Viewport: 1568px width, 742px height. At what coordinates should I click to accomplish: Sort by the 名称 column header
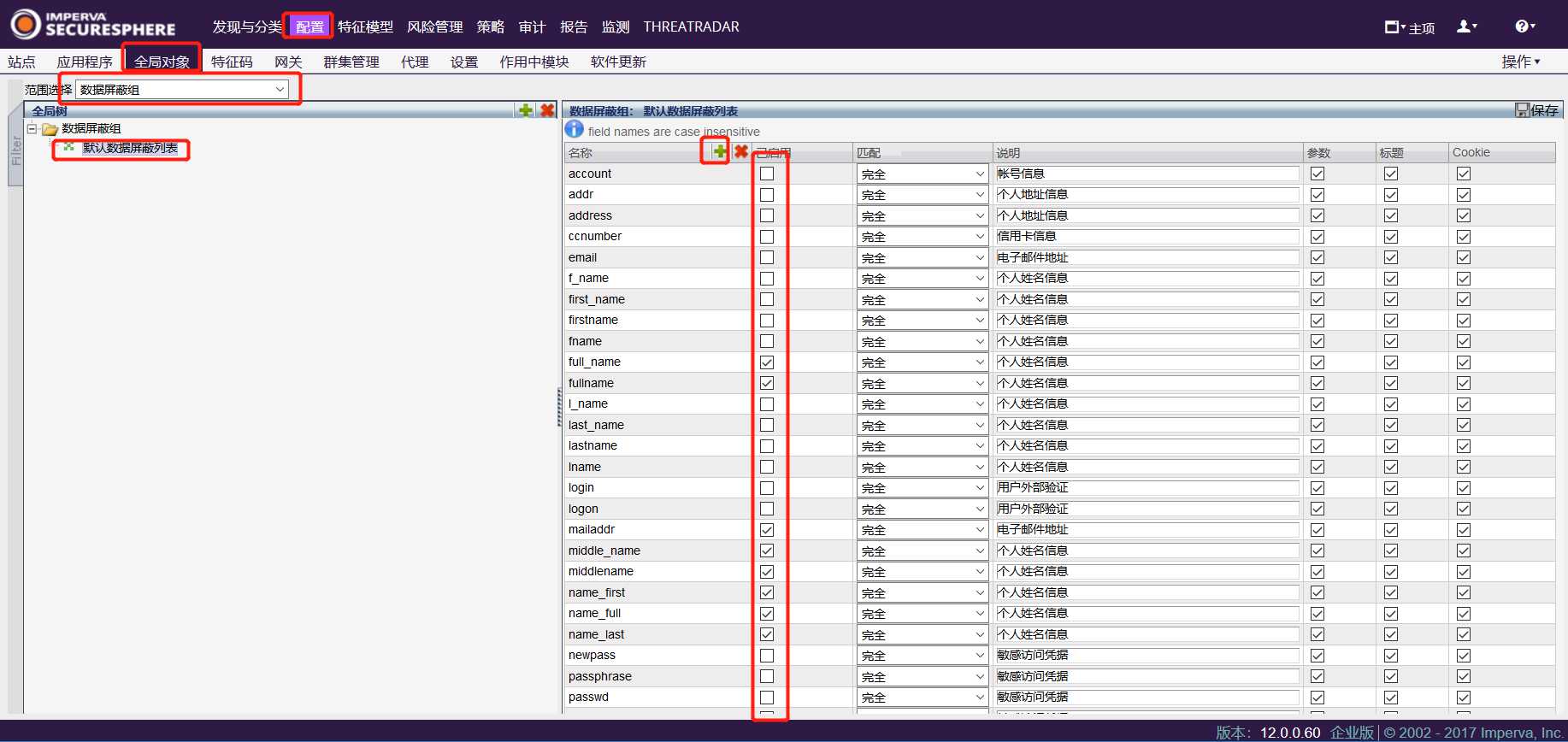581,152
